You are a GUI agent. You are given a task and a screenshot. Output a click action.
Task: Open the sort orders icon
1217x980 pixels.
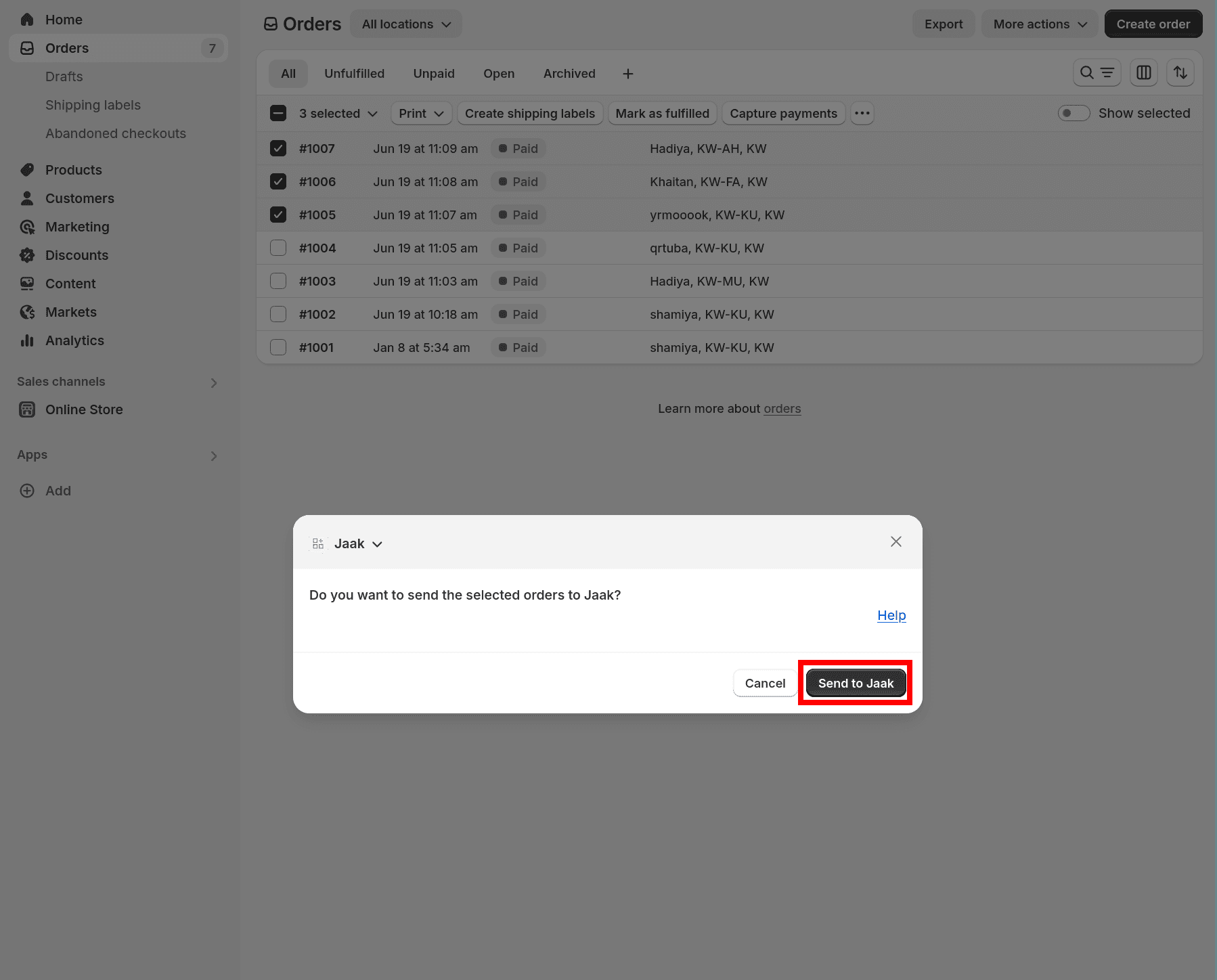point(1180,72)
